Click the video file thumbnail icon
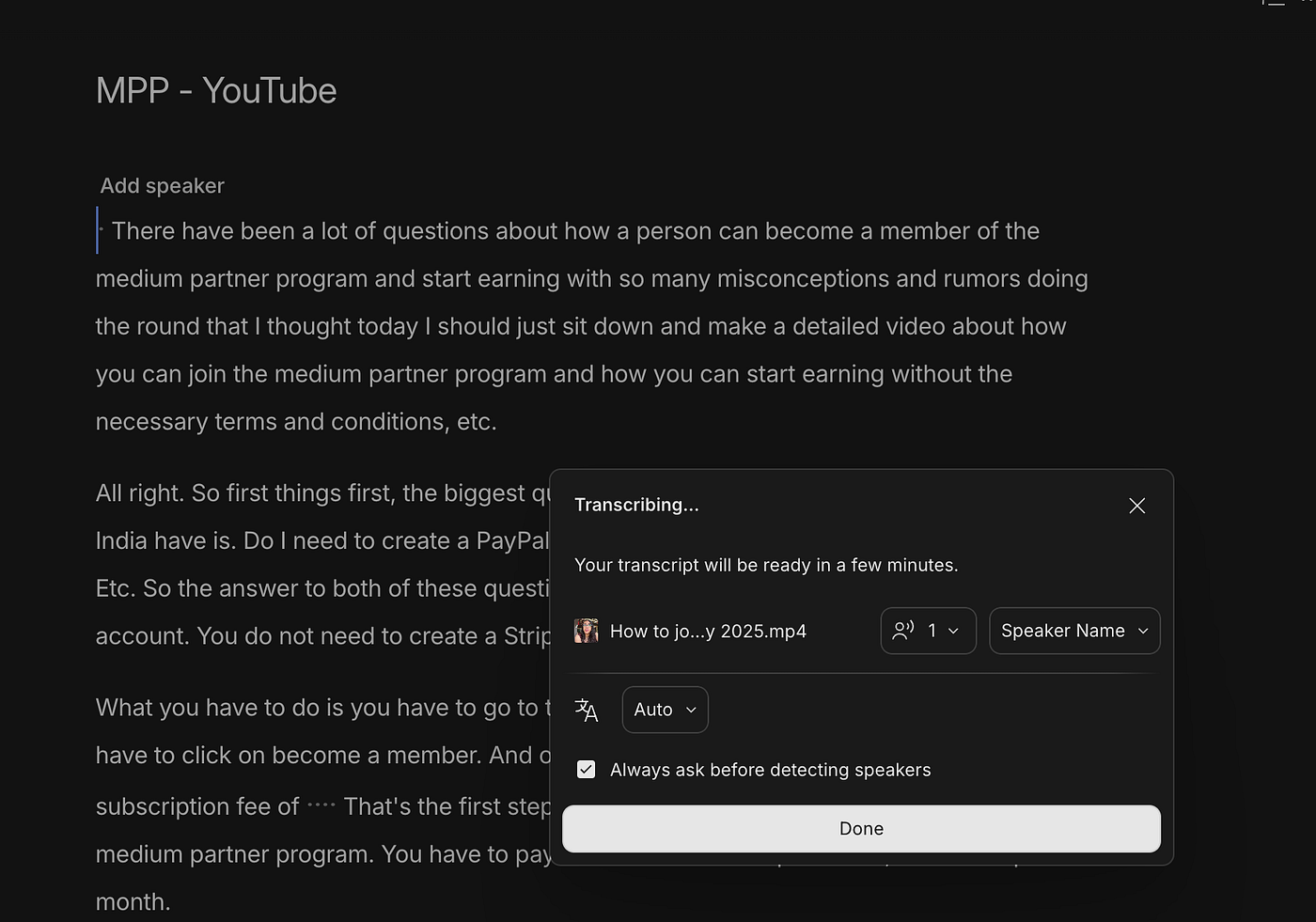The width and height of the screenshot is (1316, 922). pos(586,631)
